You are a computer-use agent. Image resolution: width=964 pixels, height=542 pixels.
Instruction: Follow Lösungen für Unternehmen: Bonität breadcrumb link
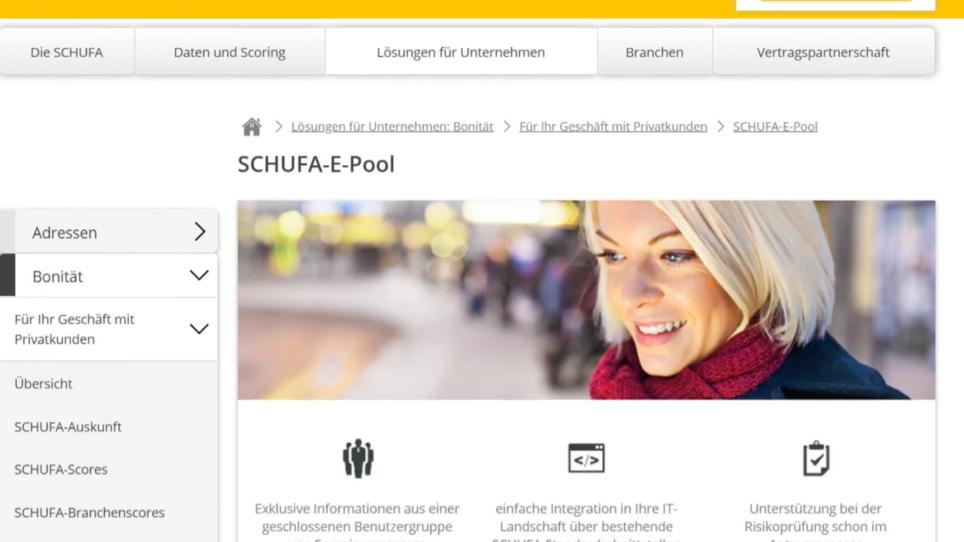click(392, 127)
